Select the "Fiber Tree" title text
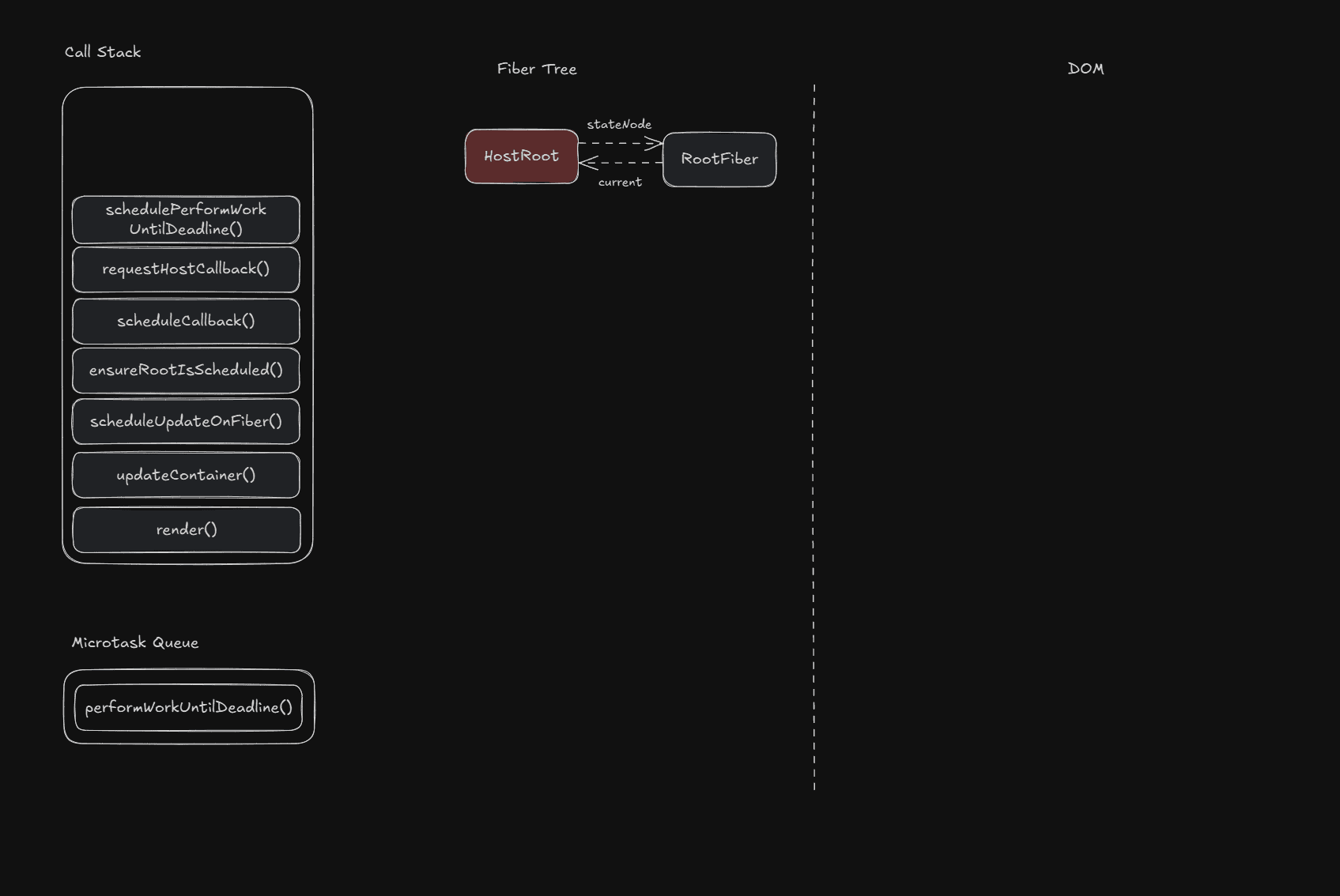 537,69
